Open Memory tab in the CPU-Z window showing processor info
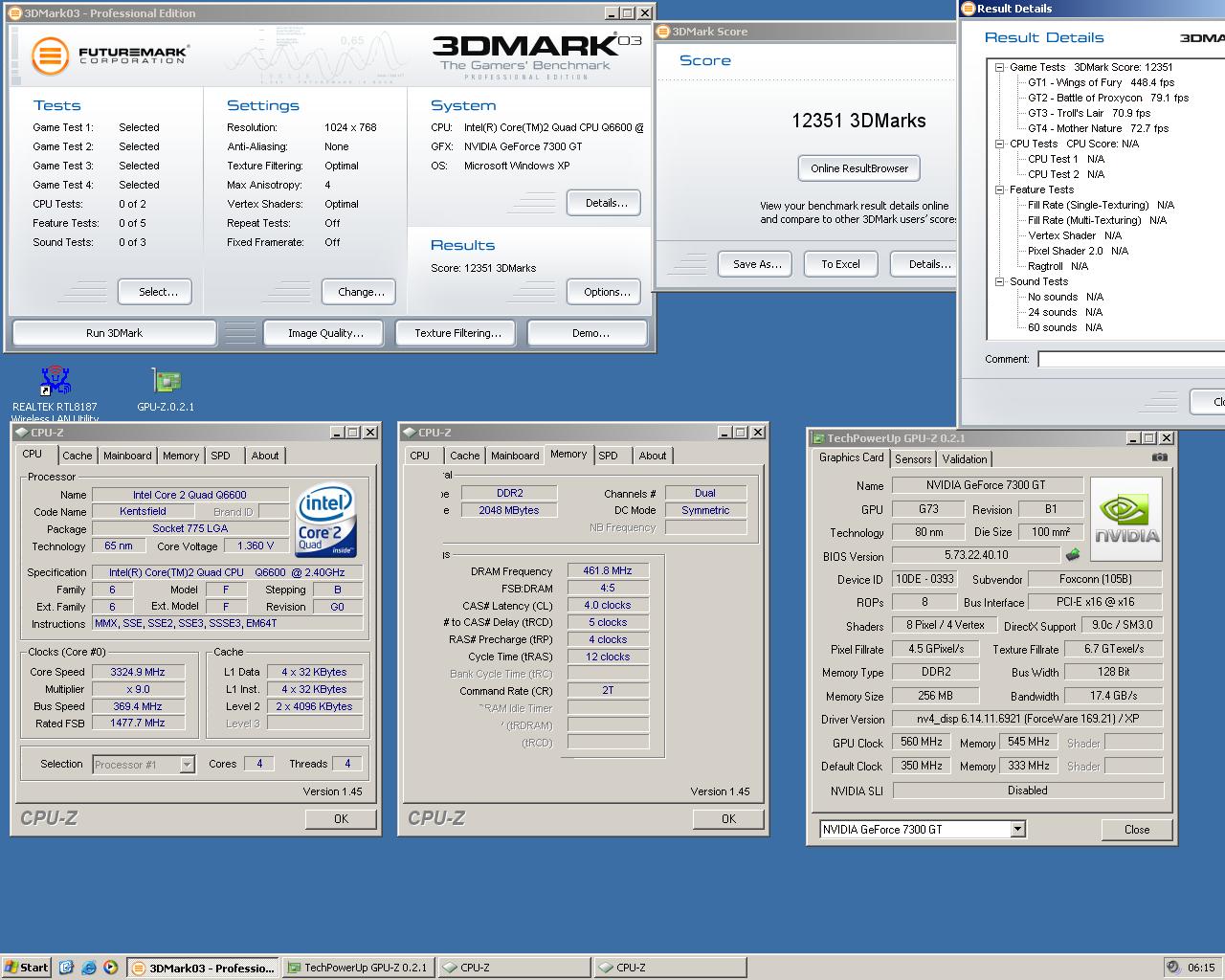The height and width of the screenshot is (980, 1225). (181, 457)
